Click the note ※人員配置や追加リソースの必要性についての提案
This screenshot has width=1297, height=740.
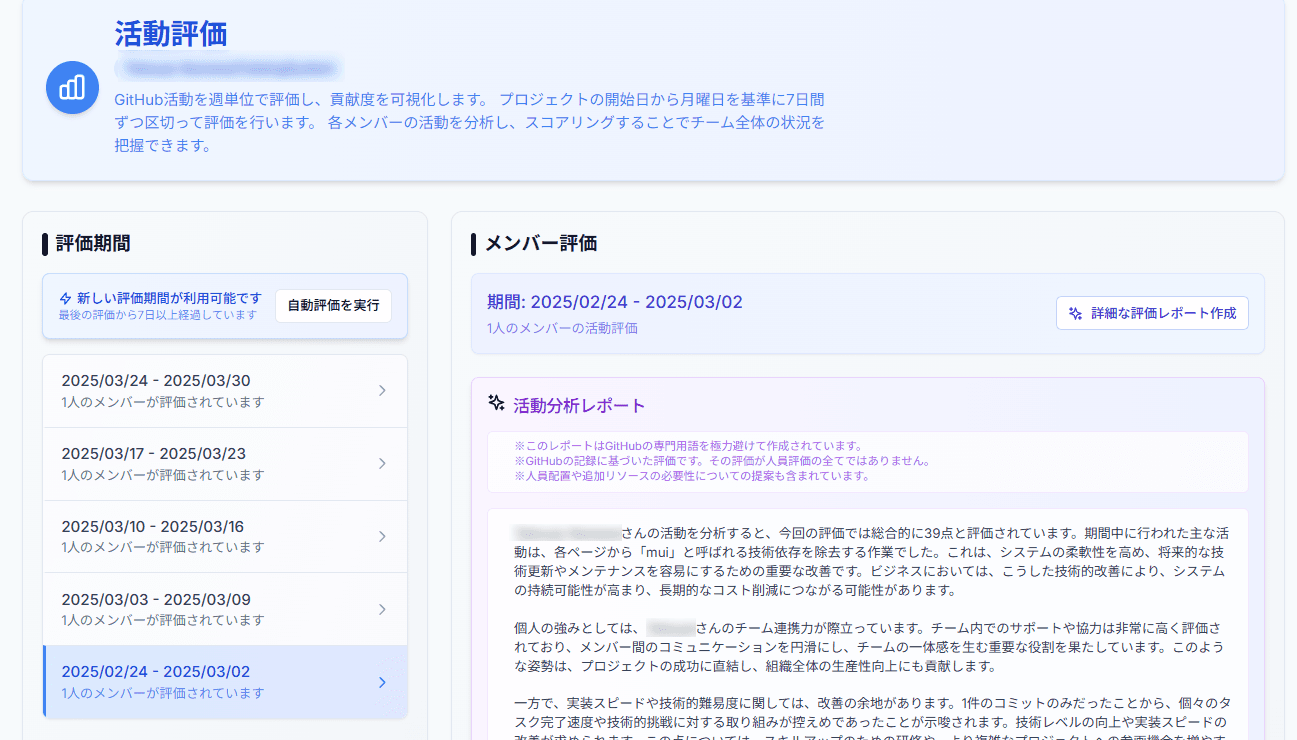point(692,476)
